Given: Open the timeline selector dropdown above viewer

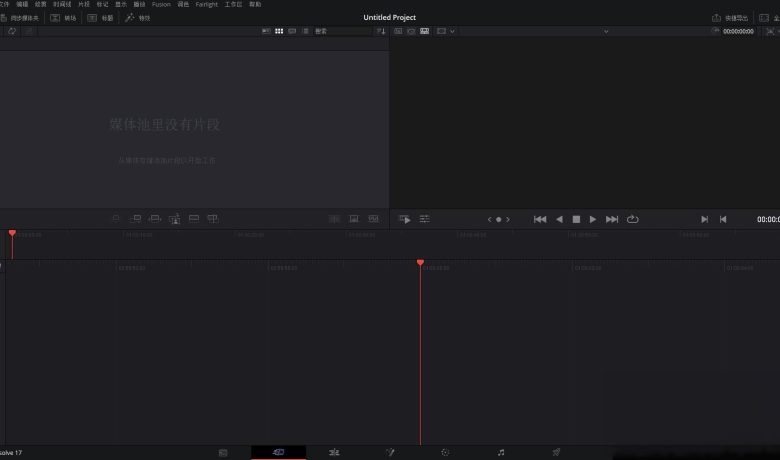Looking at the screenshot, I should [605, 31].
